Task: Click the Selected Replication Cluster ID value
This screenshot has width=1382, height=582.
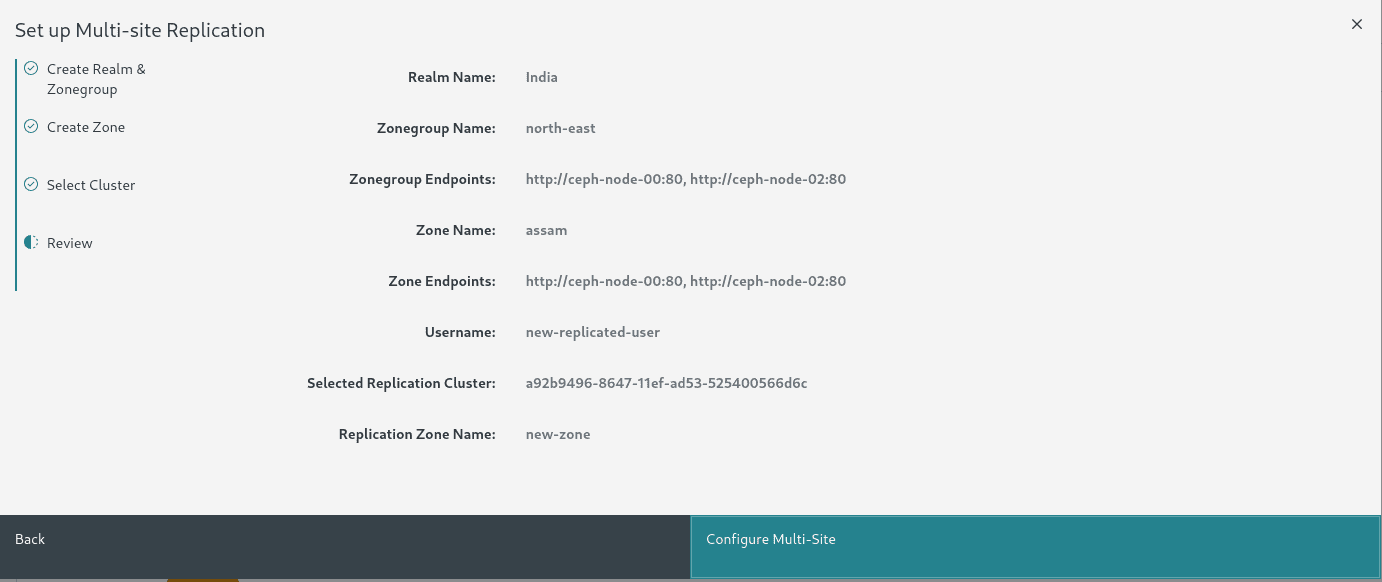Action: click(666, 383)
